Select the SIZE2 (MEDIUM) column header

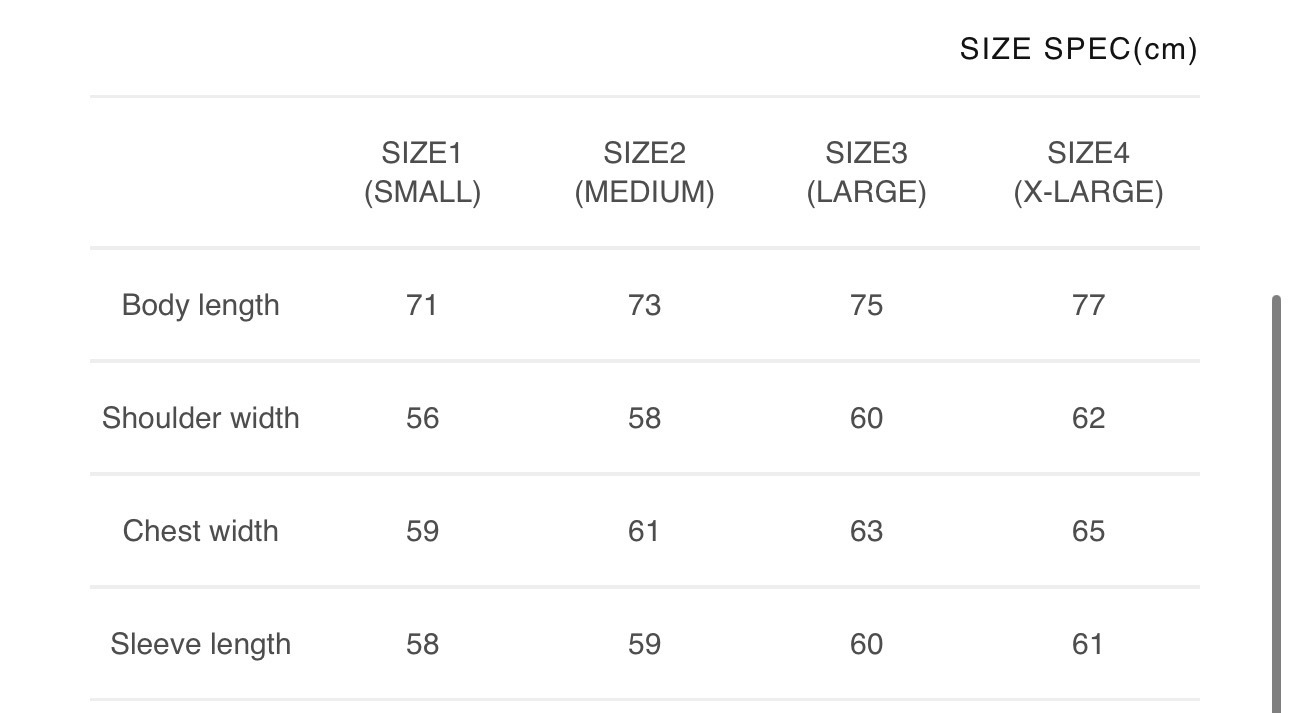click(x=644, y=173)
